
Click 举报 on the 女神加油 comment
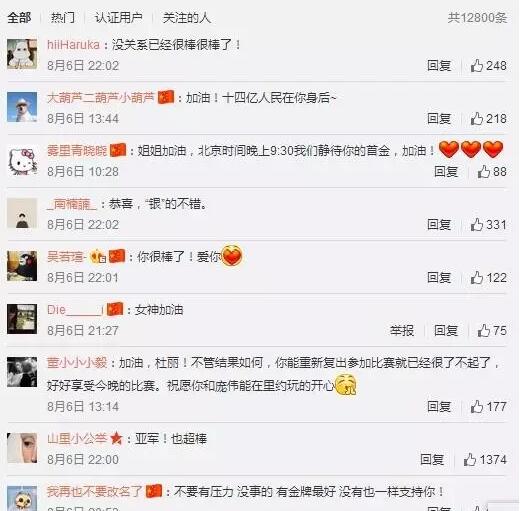[x=402, y=331]
